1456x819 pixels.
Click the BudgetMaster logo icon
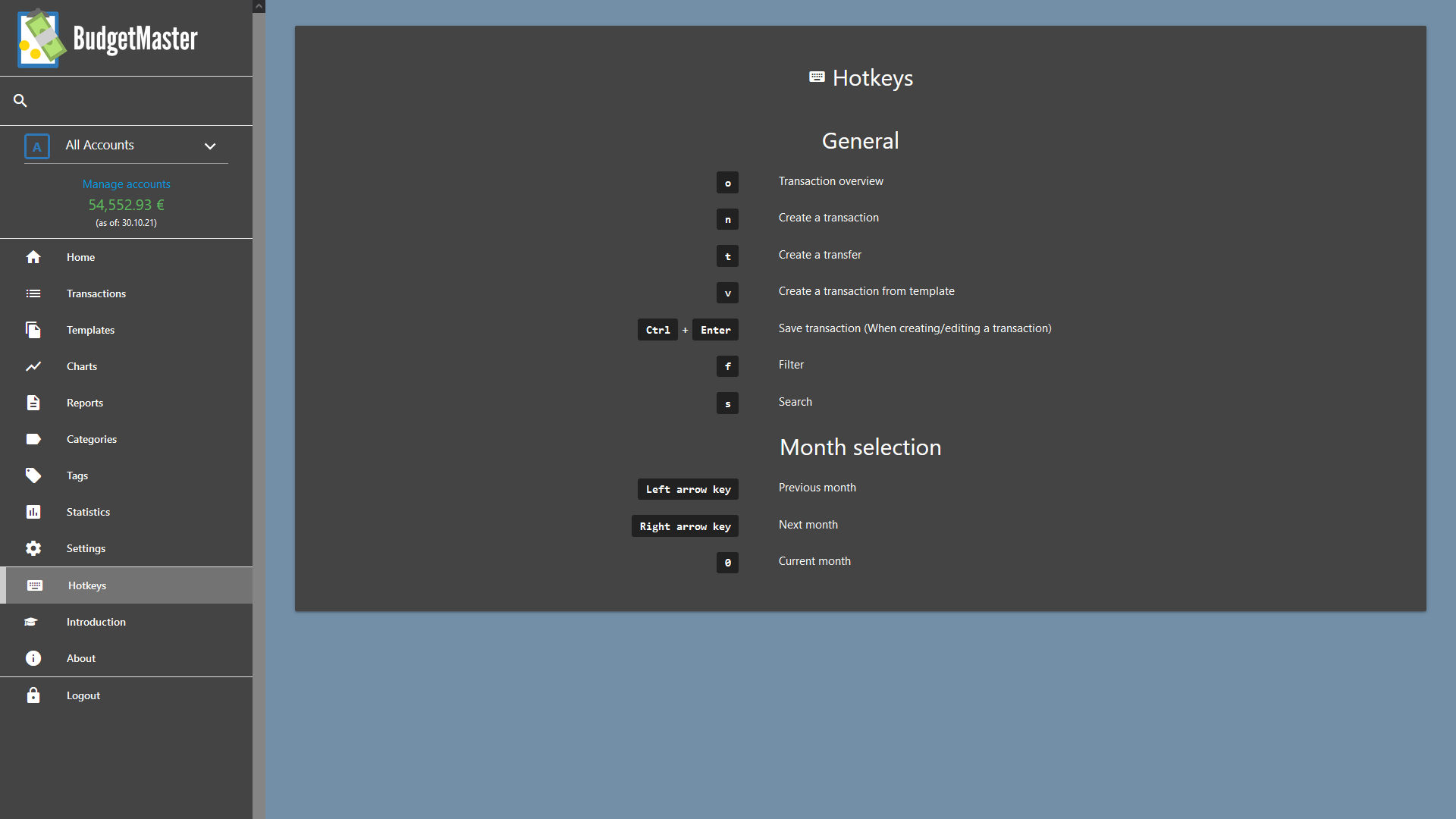coord(42,38)
